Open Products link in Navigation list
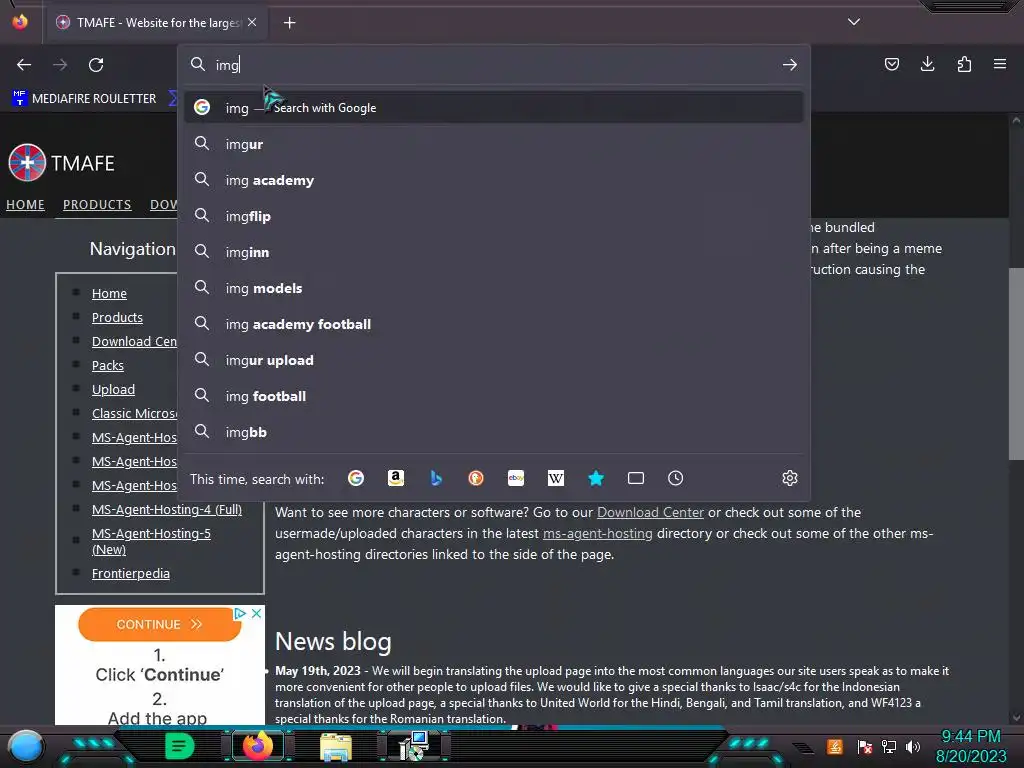Screen dimensions: 1024x768 pos(117,317)
